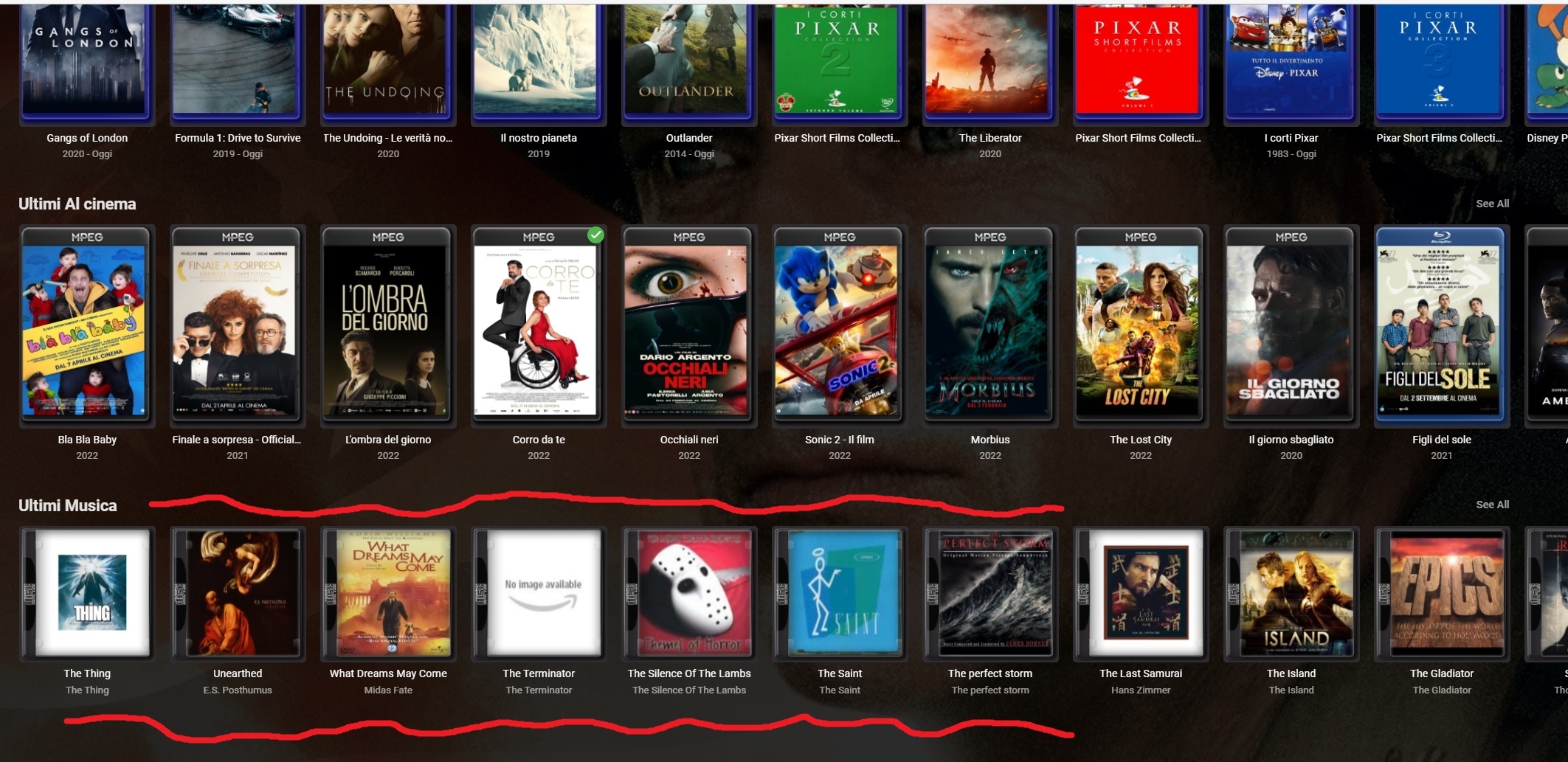Click the 'Morbius' title text
The image size is (1568, 762).
(x=990, y=440)
